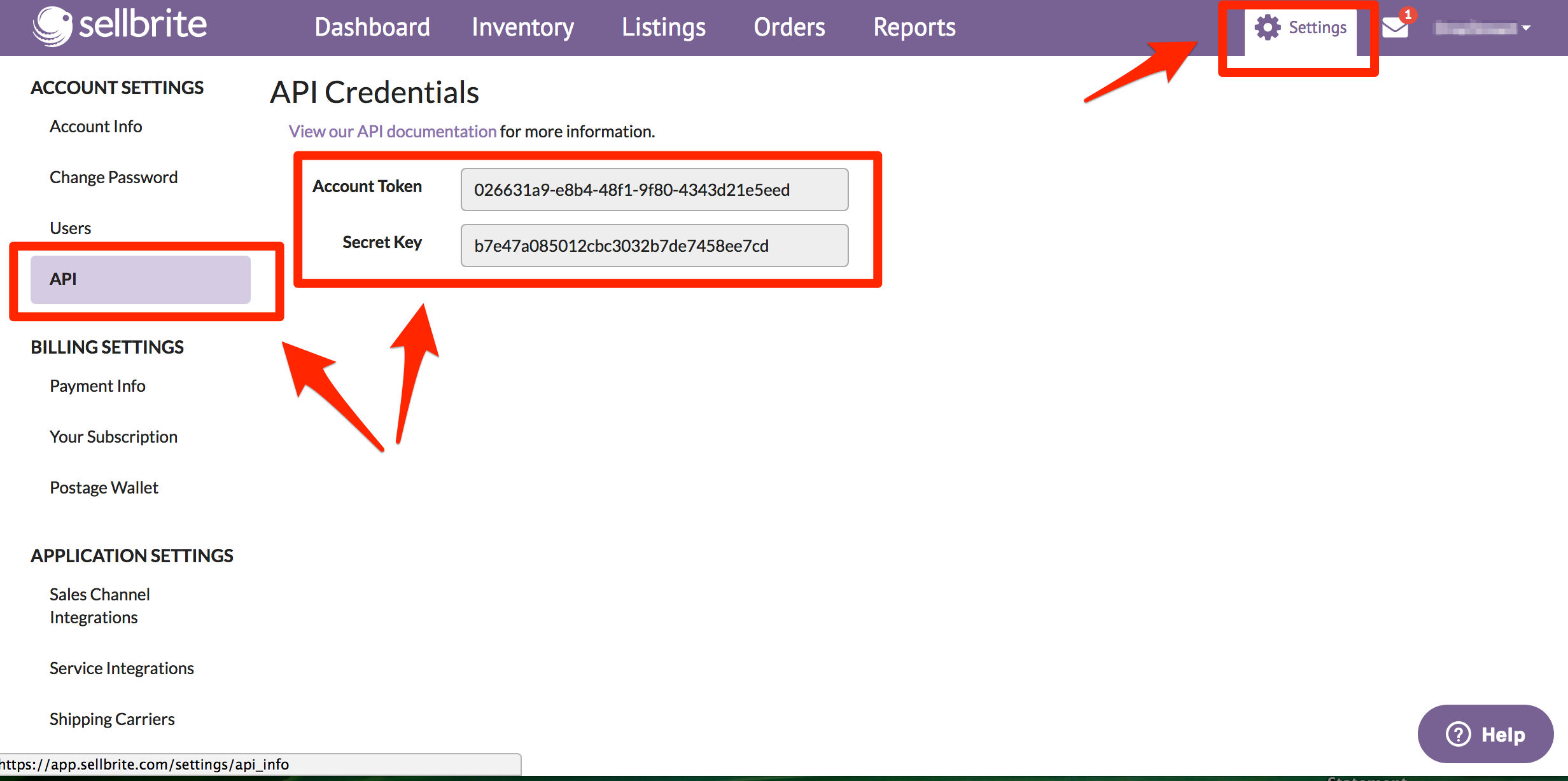Open Users settings page
The image size is (1568, 781).
click(x=71, y=228)
